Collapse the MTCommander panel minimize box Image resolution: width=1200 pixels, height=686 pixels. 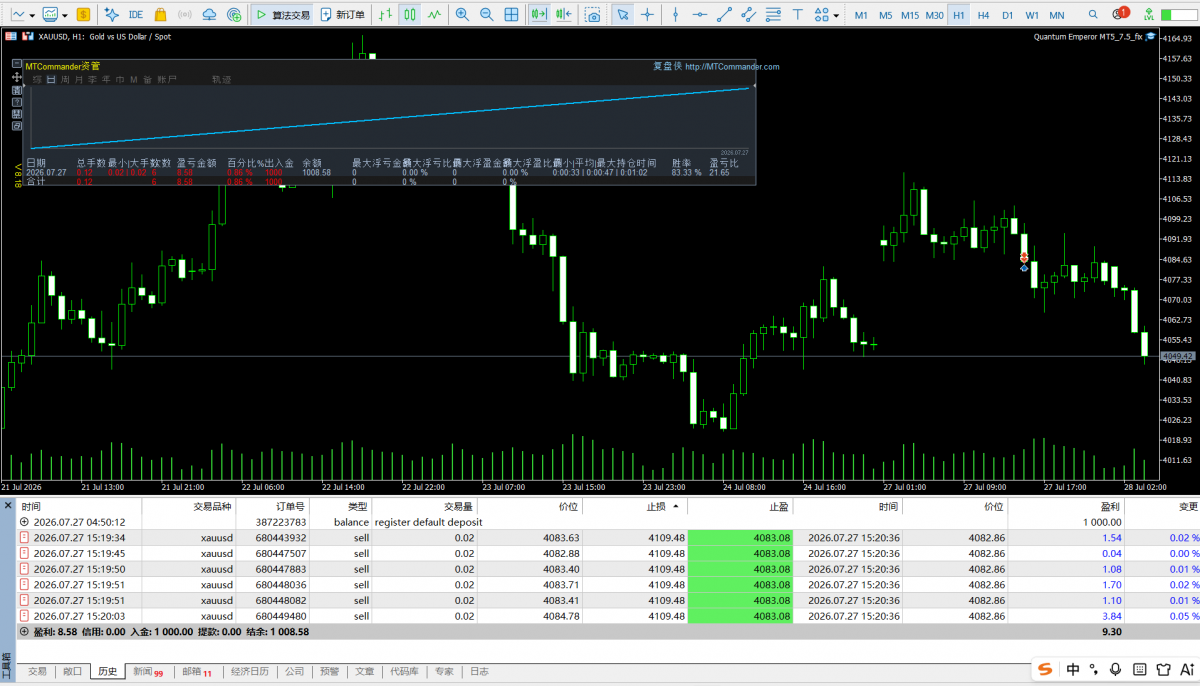(x=17, y=63)
